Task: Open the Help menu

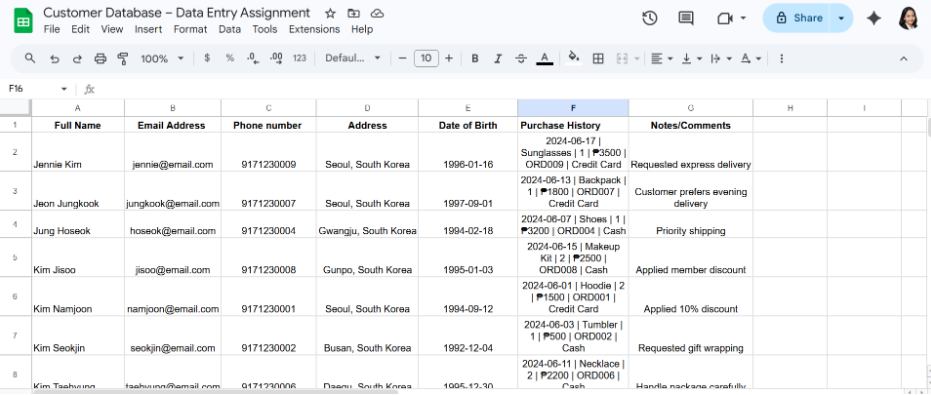Action: pos(362,29)
